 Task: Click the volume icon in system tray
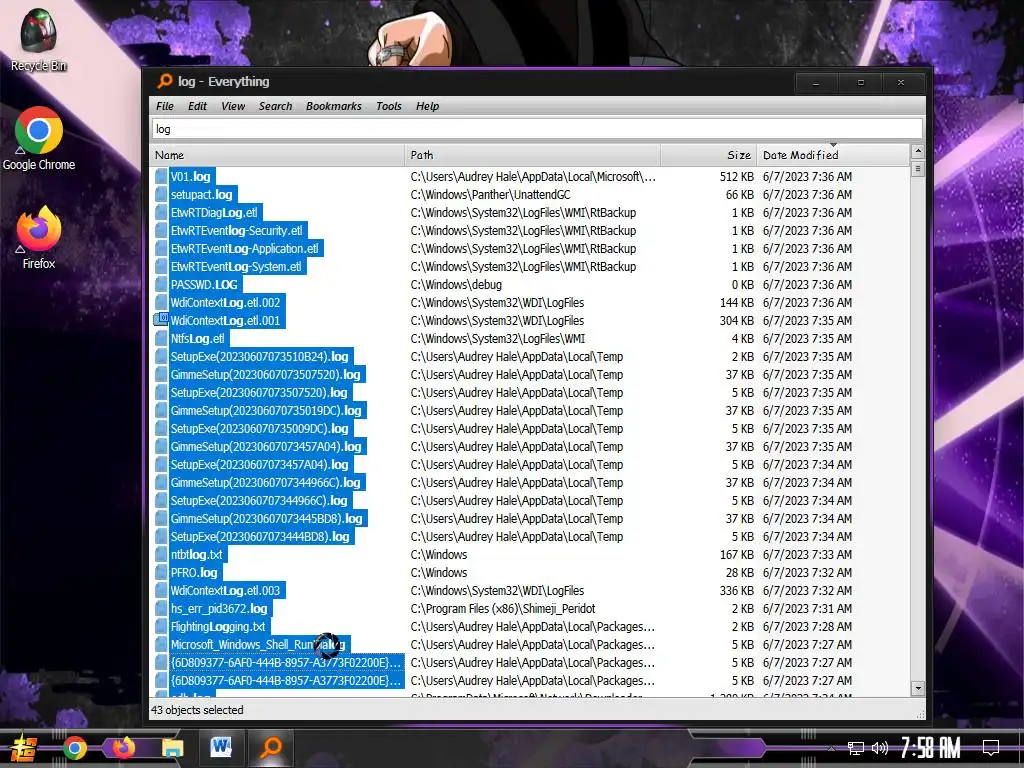click(880, 748)
